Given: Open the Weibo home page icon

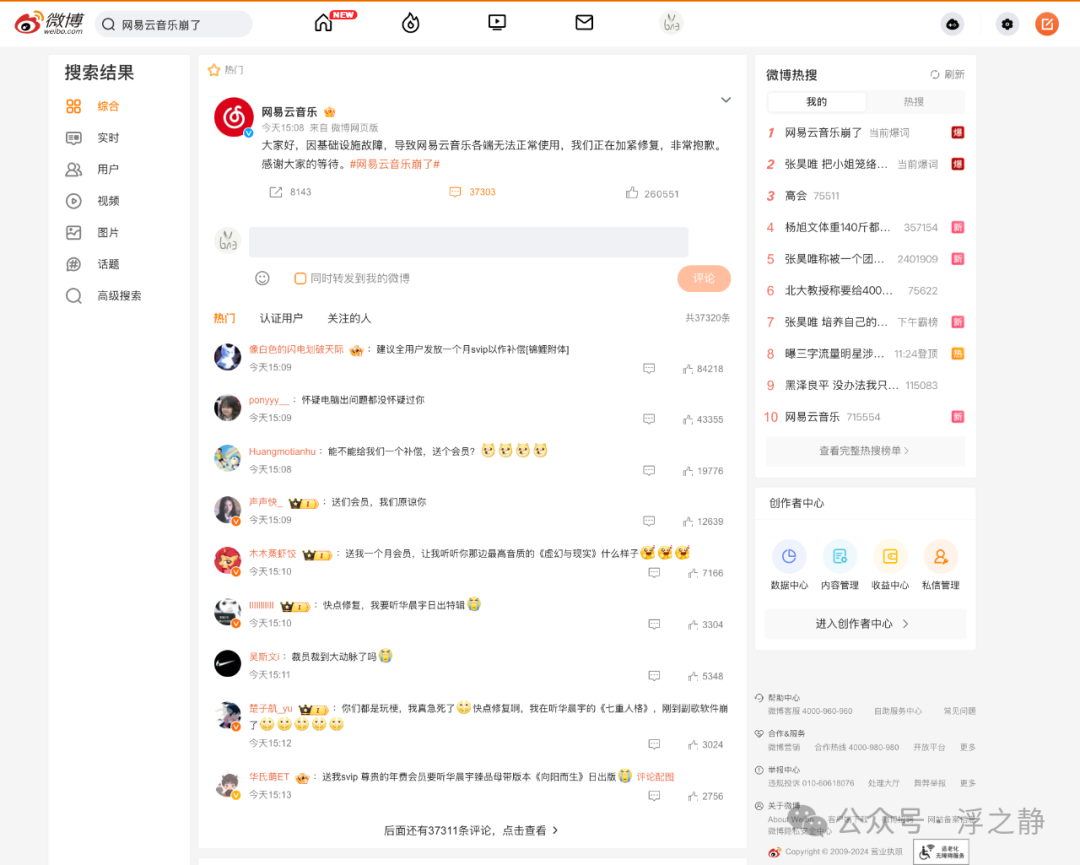Looking at the screenshot, I should tap(323, 23).
